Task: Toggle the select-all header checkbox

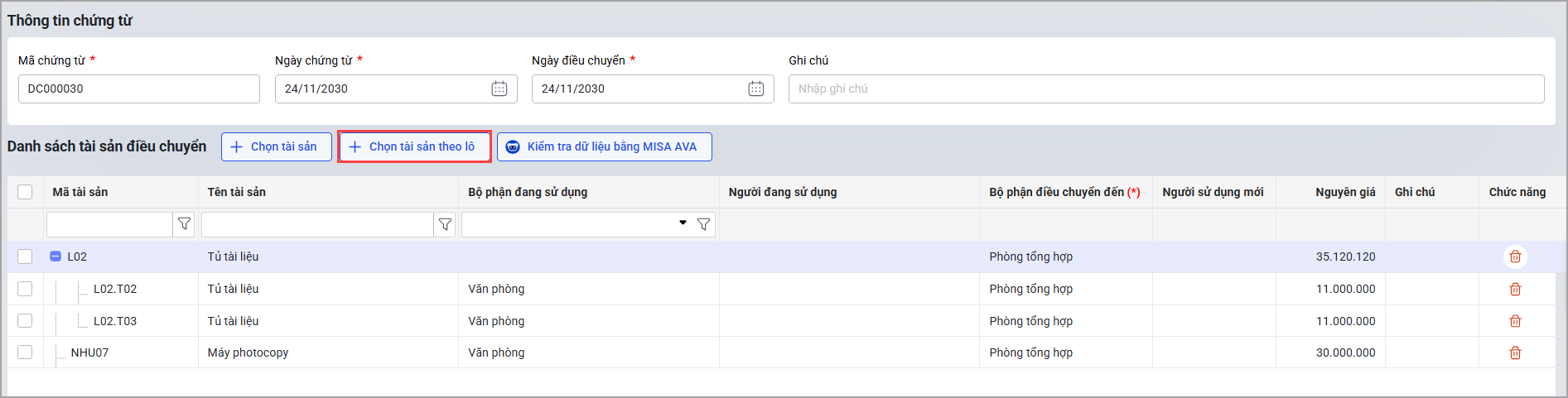Action: [x=25, y=192]
